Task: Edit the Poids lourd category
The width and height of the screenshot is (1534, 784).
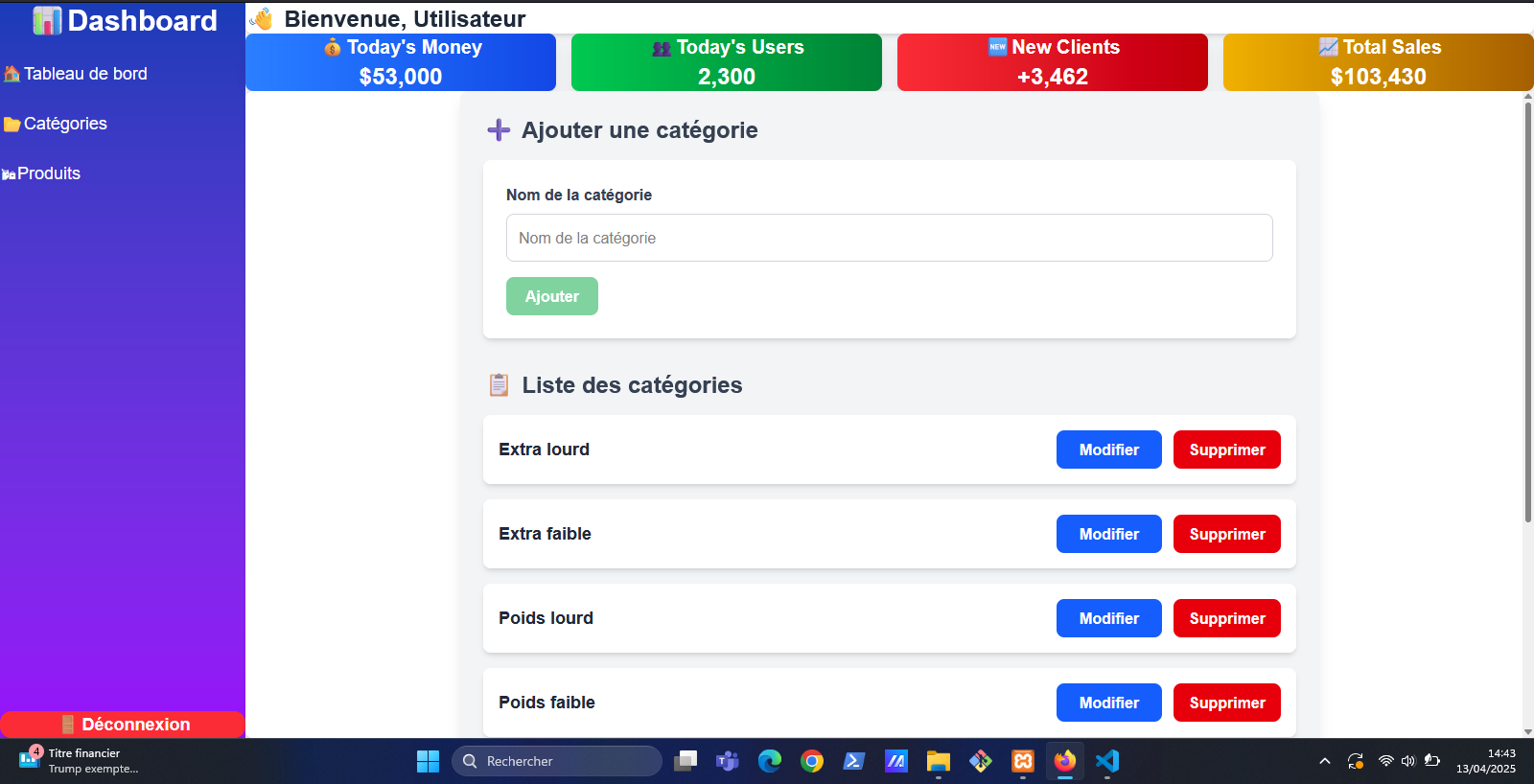Action: point(1109,618)
